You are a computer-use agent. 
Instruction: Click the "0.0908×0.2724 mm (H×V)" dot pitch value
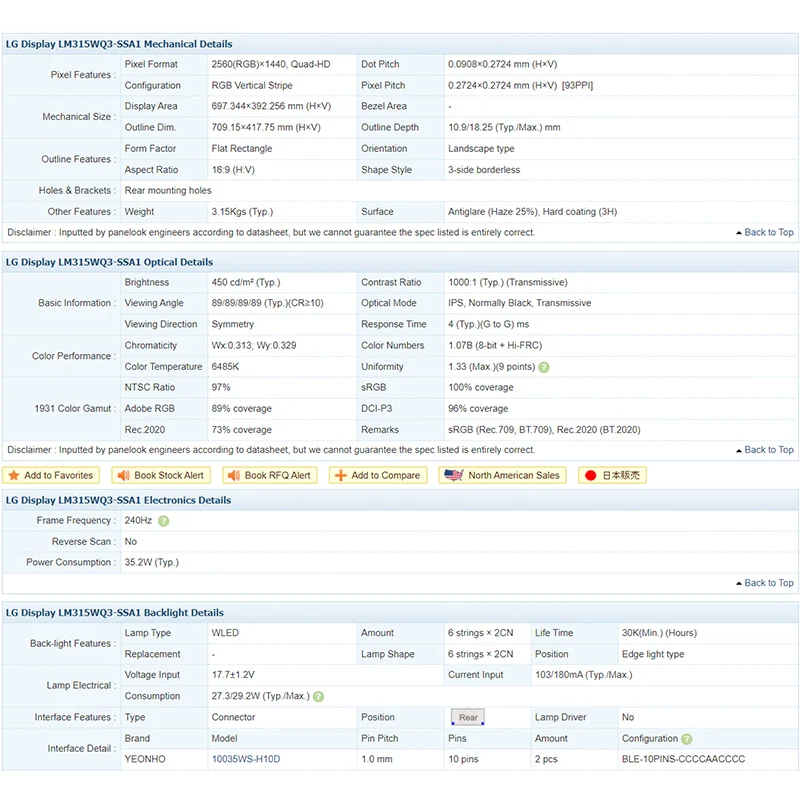(503, 64)
